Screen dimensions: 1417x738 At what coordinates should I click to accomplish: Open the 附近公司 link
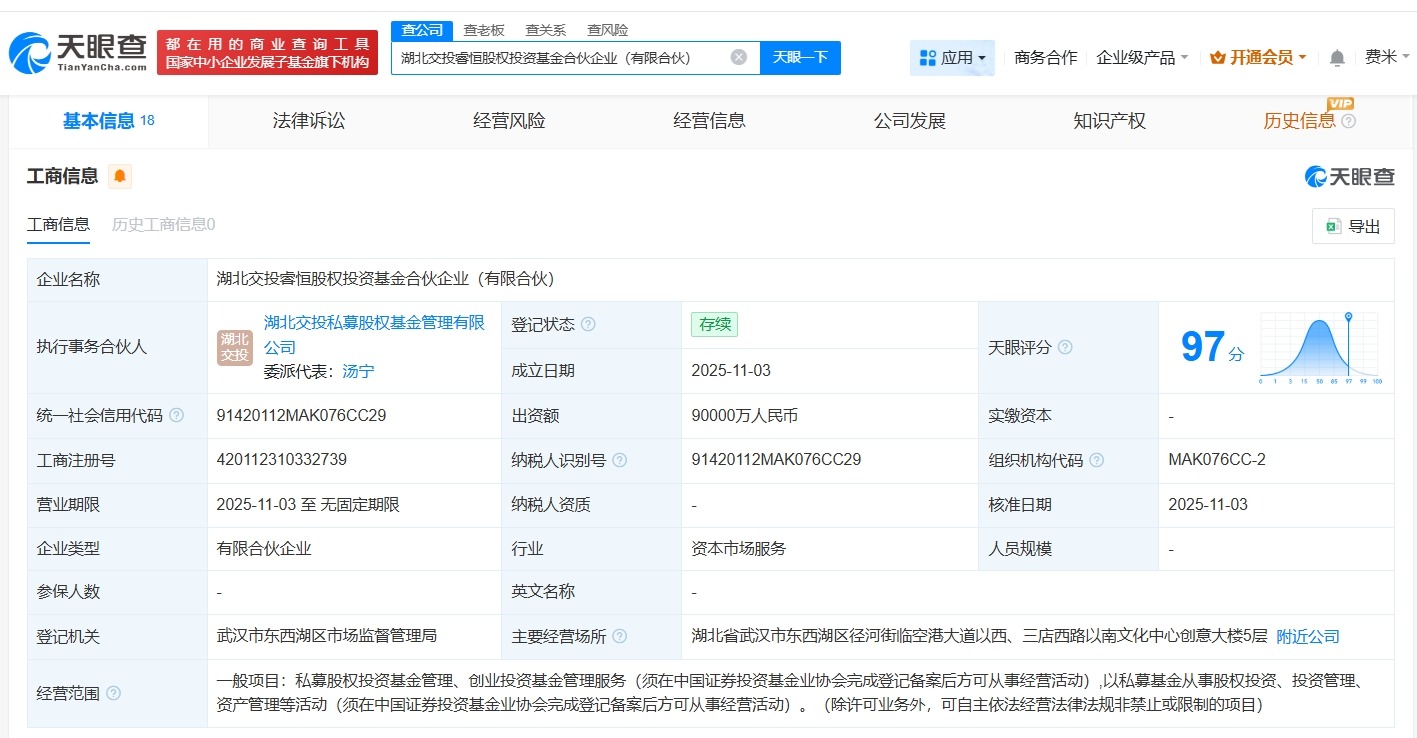pyautogui.click(x=1308, y=636)
